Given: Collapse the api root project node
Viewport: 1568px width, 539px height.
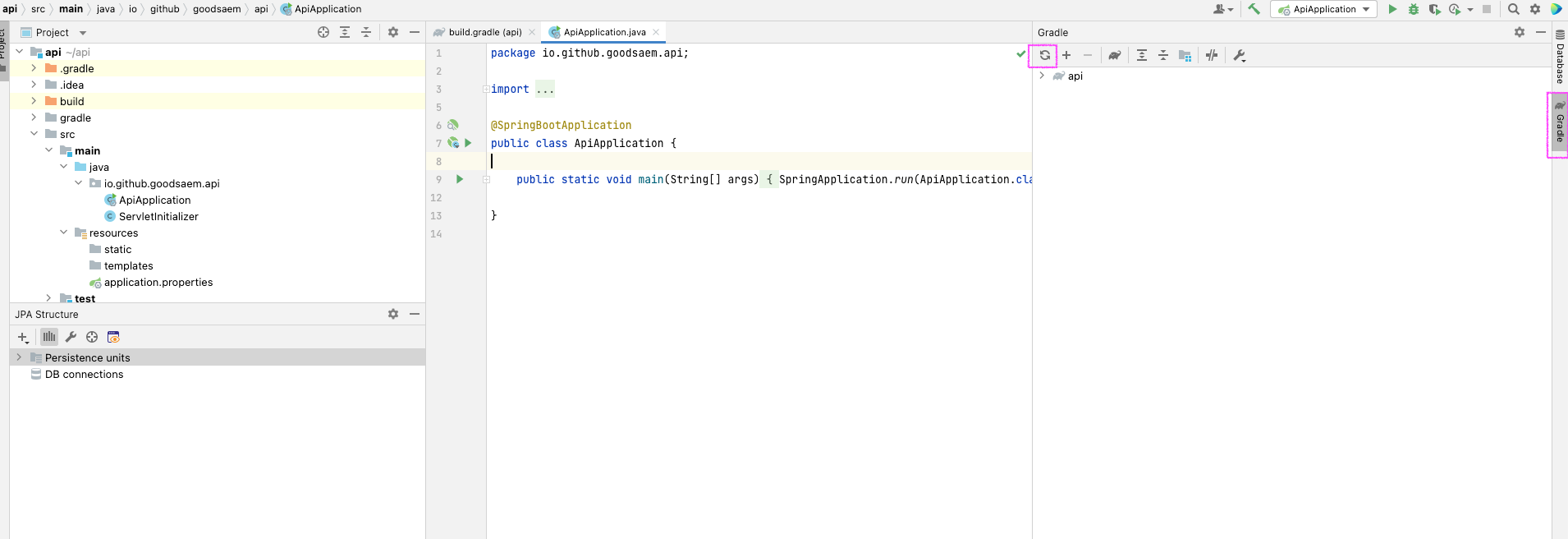Looking at the screenshot, I should 19,52.
